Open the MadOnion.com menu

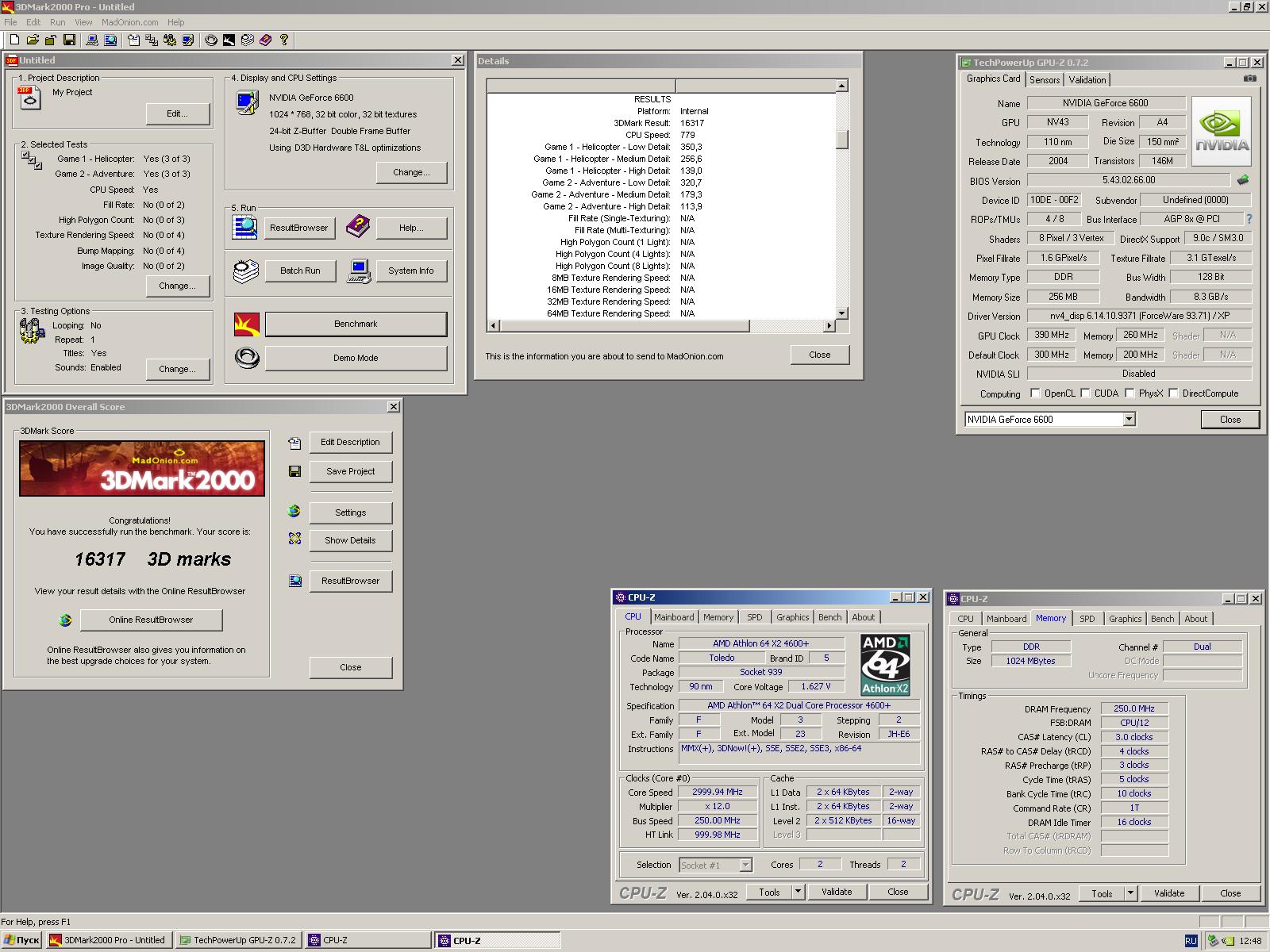pyautogui.click(x=129, y=22)
